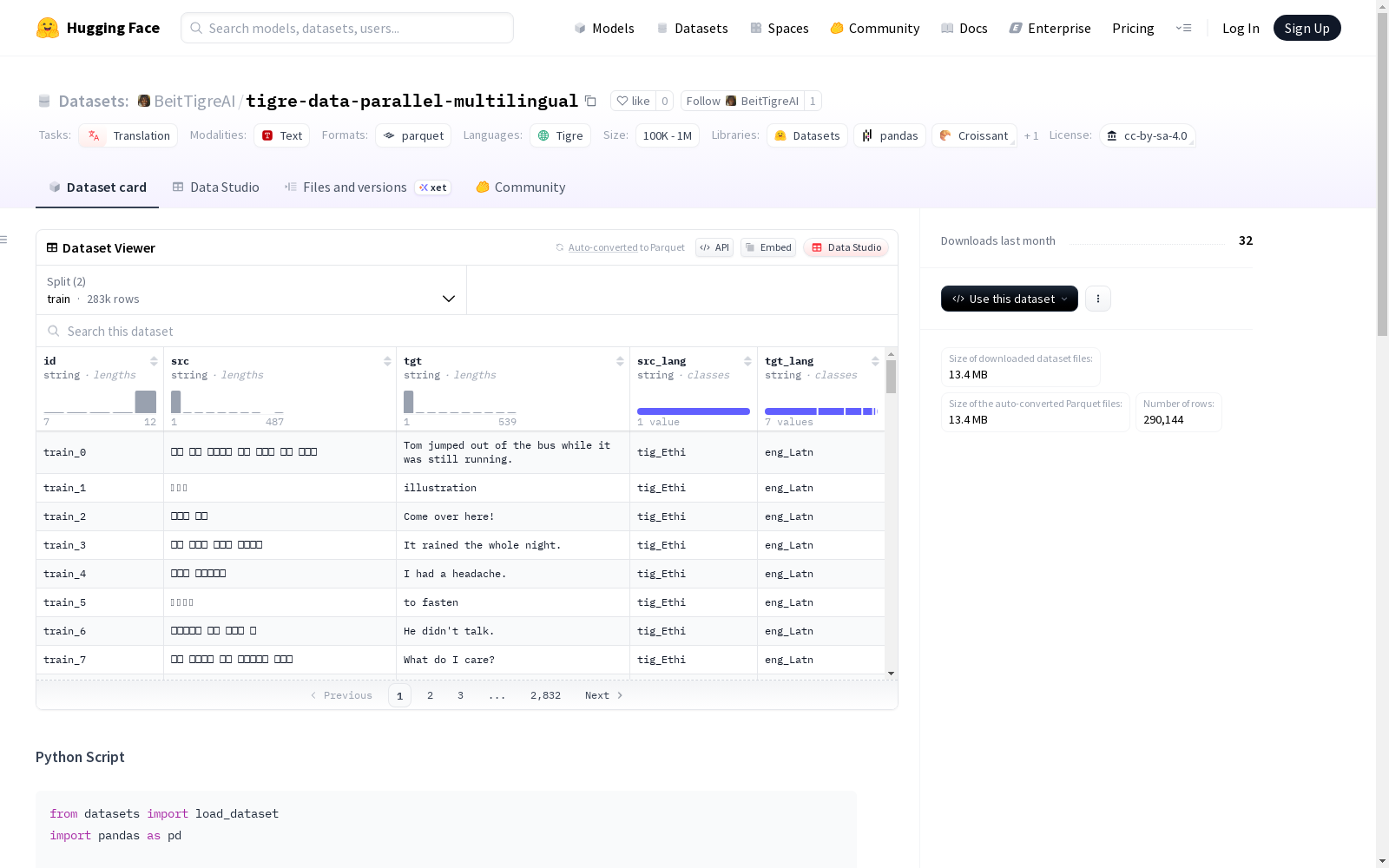This screenshot has width=1389, height=868.
Task: Click the Embed button
Action: pos(768,247)
